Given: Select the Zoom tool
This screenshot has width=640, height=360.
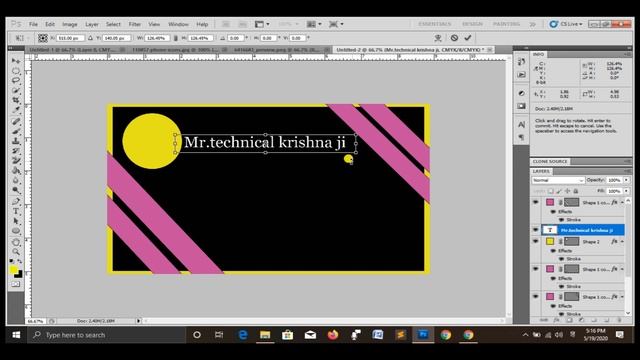Looking at the screenshot, I should (x=16, y=252).
